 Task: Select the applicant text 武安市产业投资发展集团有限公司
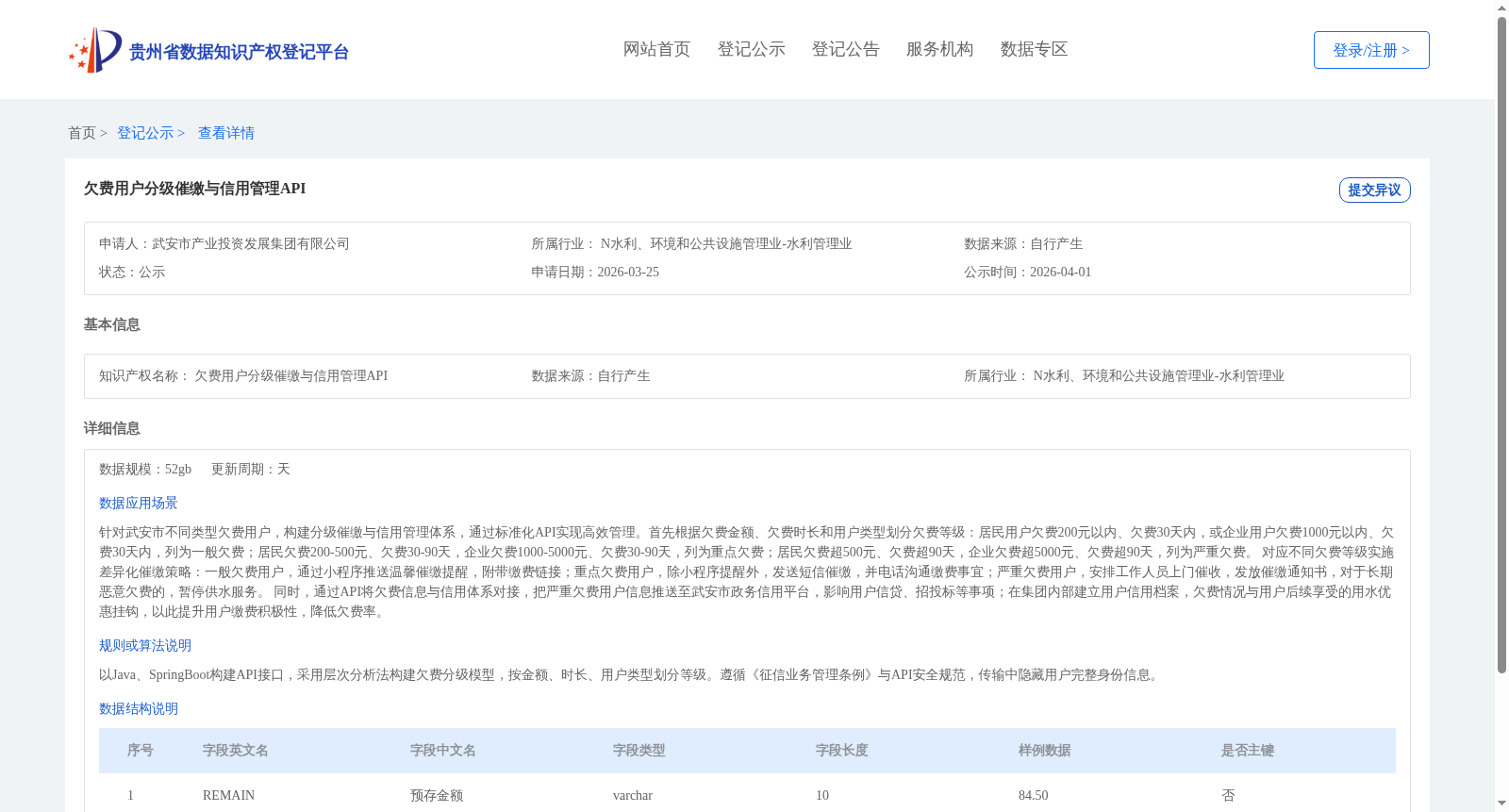[251, 243]
